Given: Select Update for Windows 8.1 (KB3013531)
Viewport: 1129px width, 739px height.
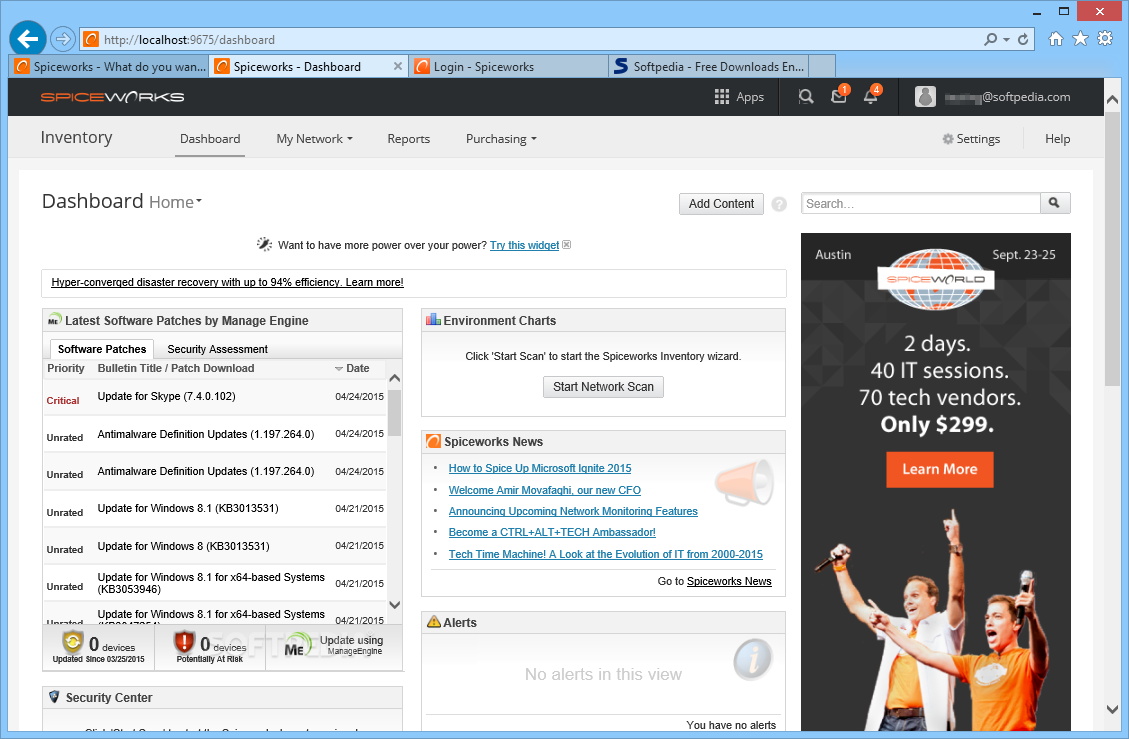Looking at the screenshot, I should pyautogui.click(x=215, y=509).
